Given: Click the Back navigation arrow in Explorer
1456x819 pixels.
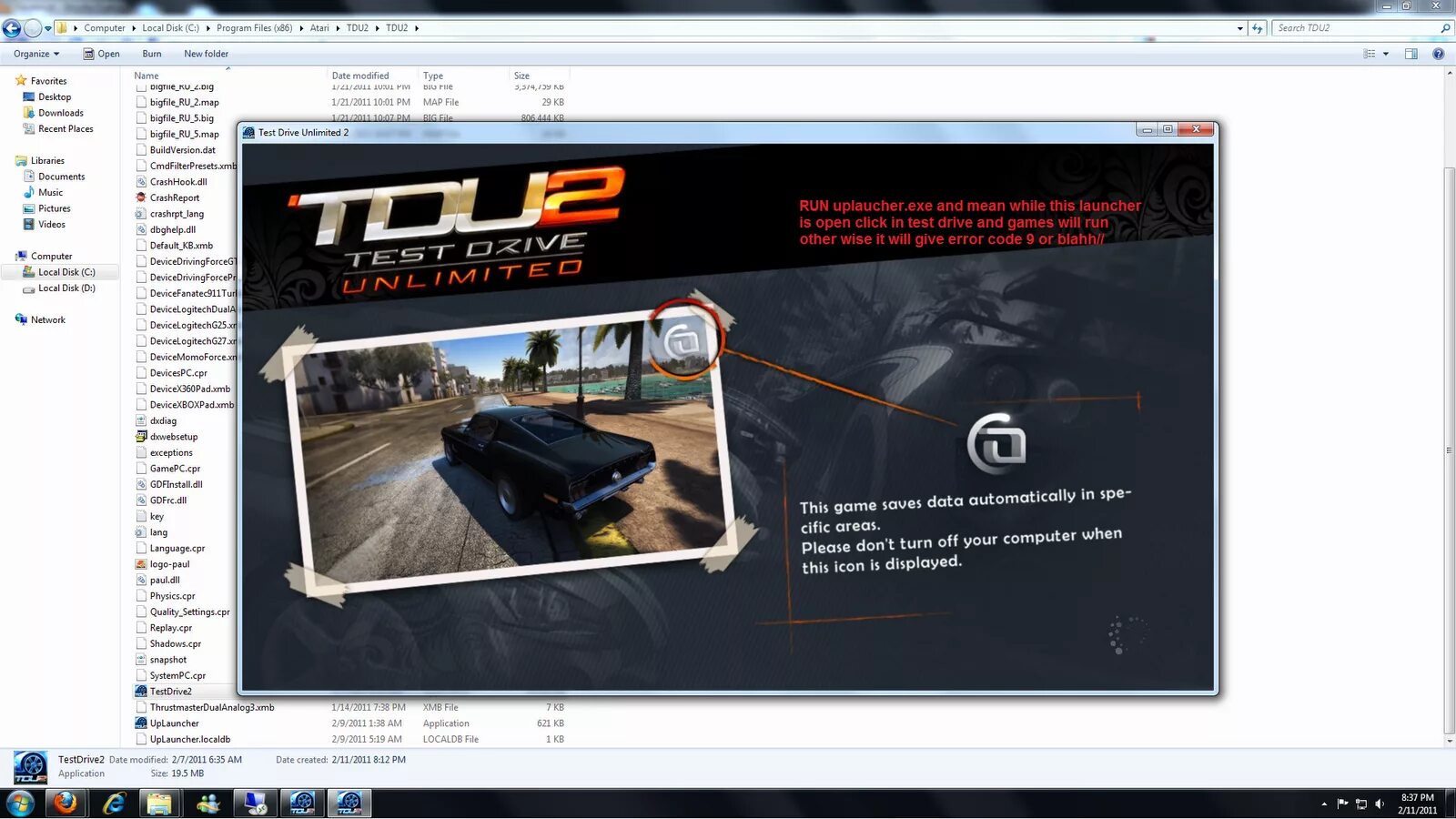Looking at the screenshot, I should pos(12,28).
